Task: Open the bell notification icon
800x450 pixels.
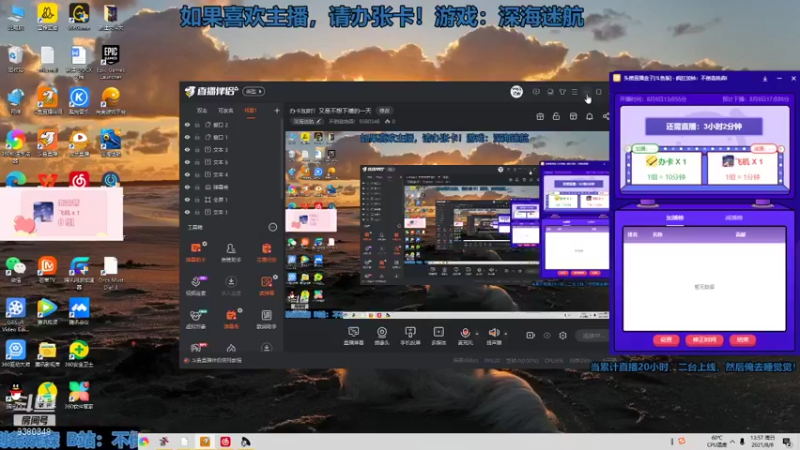Action: tap(589, 116)
